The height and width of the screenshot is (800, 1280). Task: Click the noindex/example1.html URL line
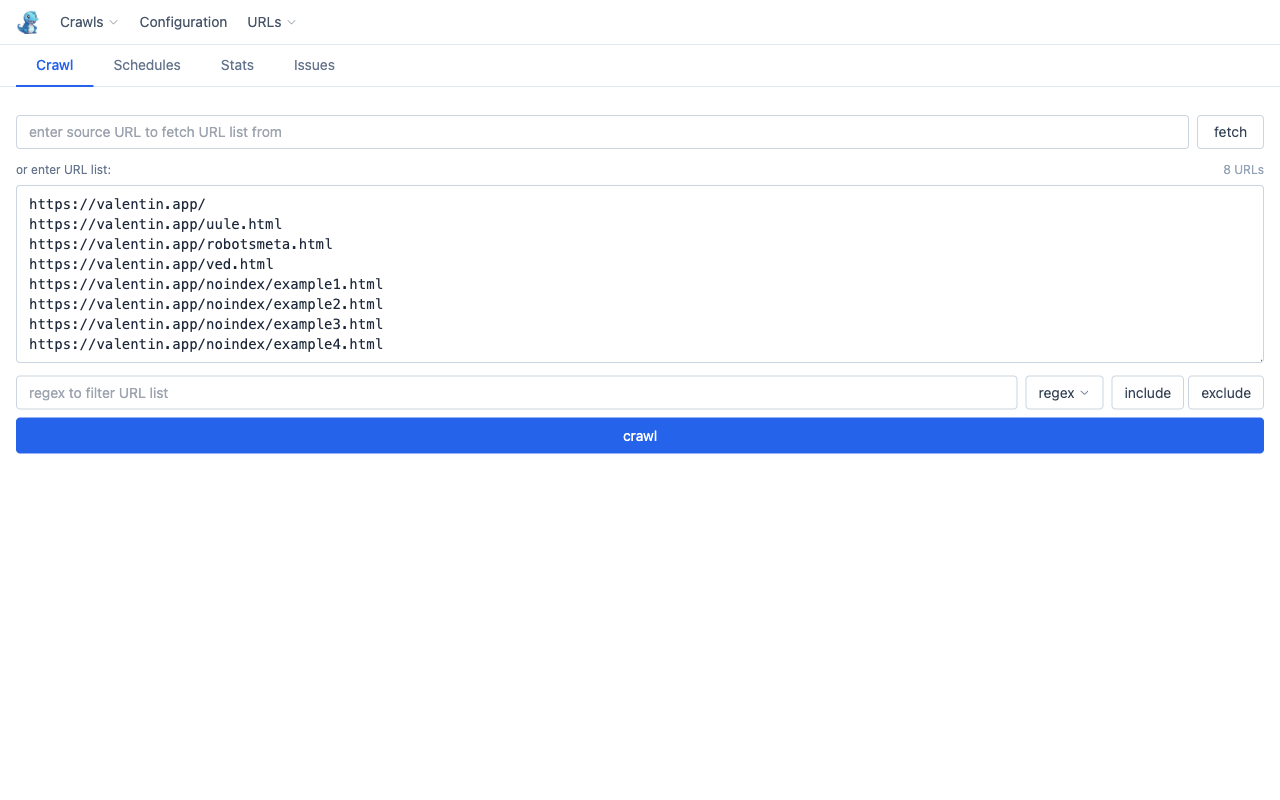coord(206,284)
